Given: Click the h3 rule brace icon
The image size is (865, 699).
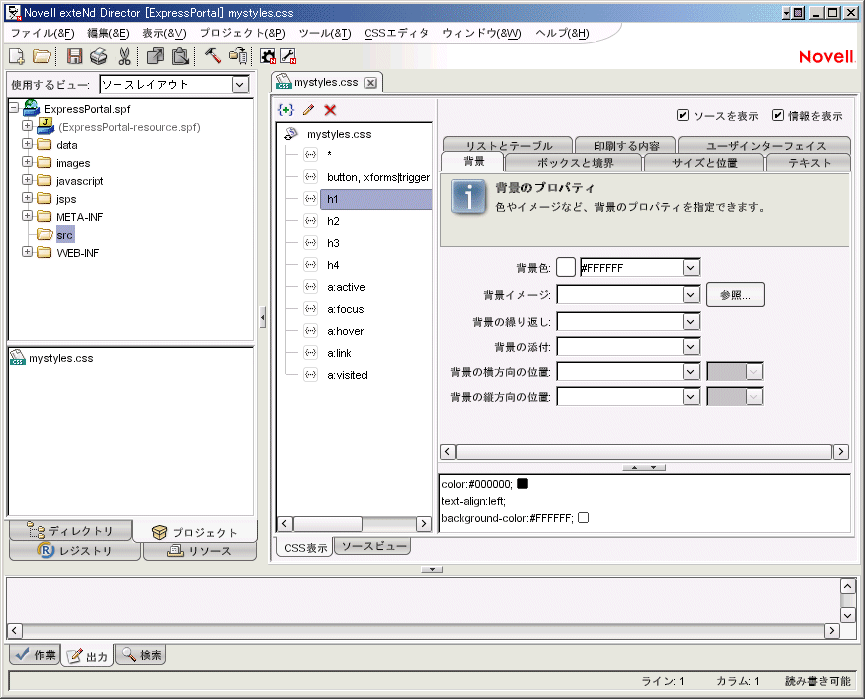Looking at the screenshot, I should [311, 242].
